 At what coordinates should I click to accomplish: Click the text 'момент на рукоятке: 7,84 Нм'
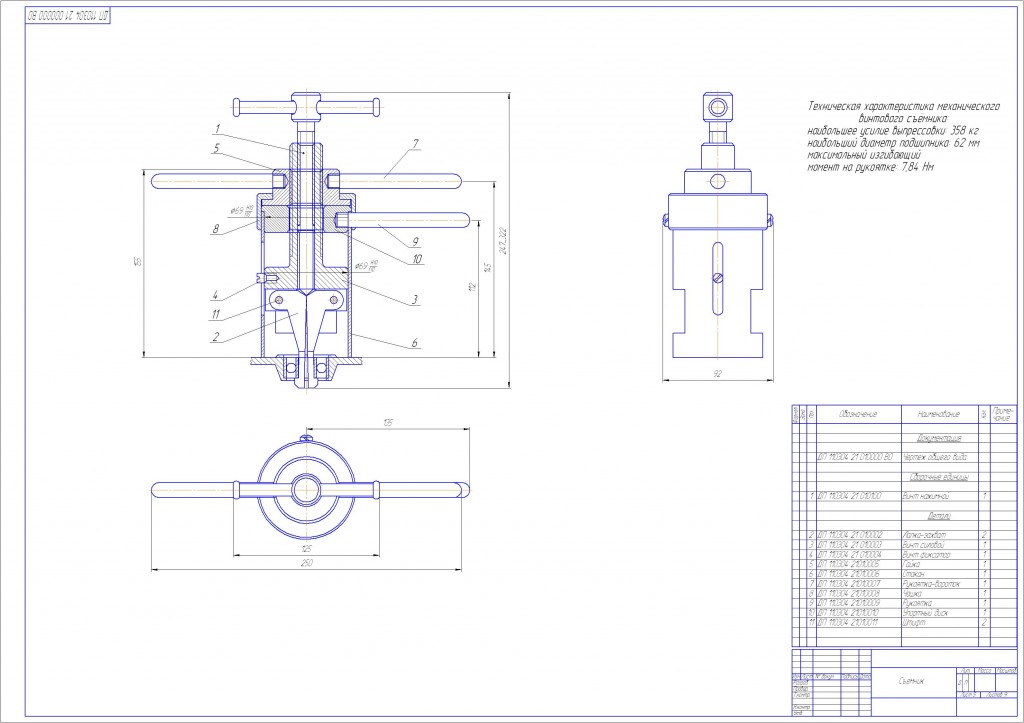point(871,167)
